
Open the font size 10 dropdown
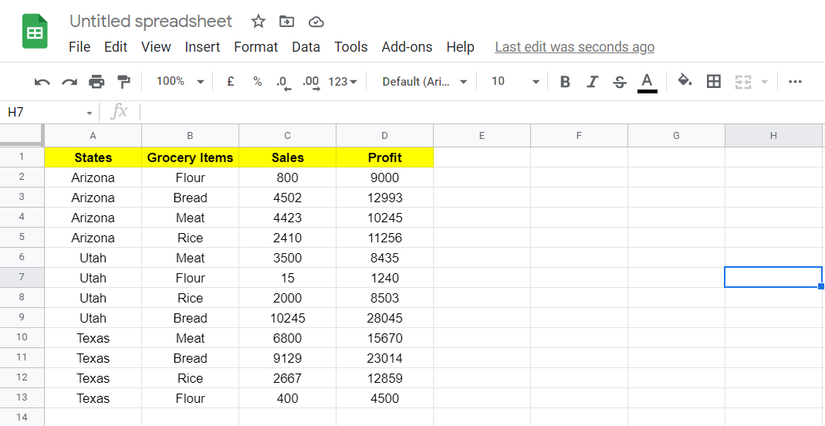[x=515, y=82]
